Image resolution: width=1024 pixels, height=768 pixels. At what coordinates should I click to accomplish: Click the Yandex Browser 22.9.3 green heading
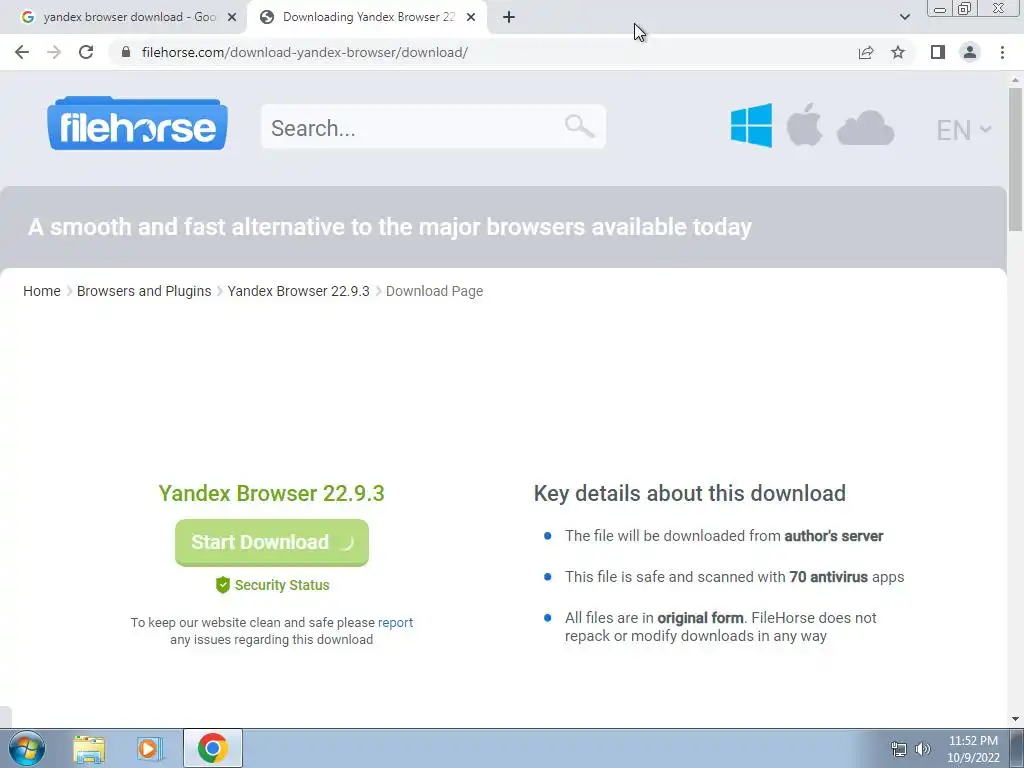tap(272, 493)
